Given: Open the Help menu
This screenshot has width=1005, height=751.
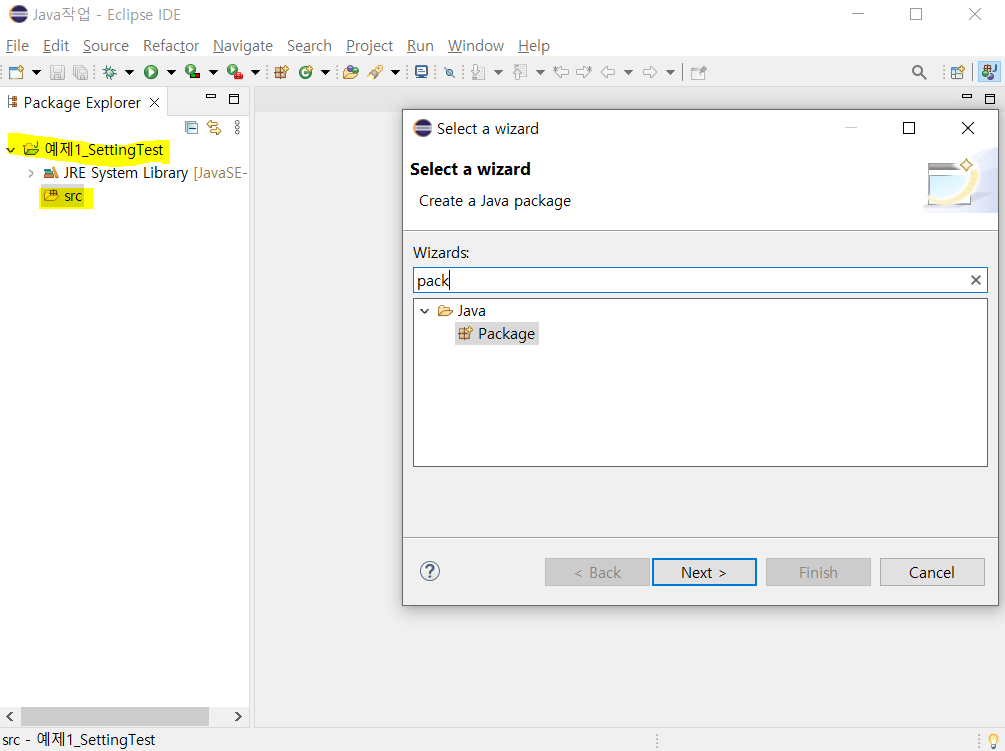Looking at the screenshot, I should pyautogui.click(x=534, y=46).
